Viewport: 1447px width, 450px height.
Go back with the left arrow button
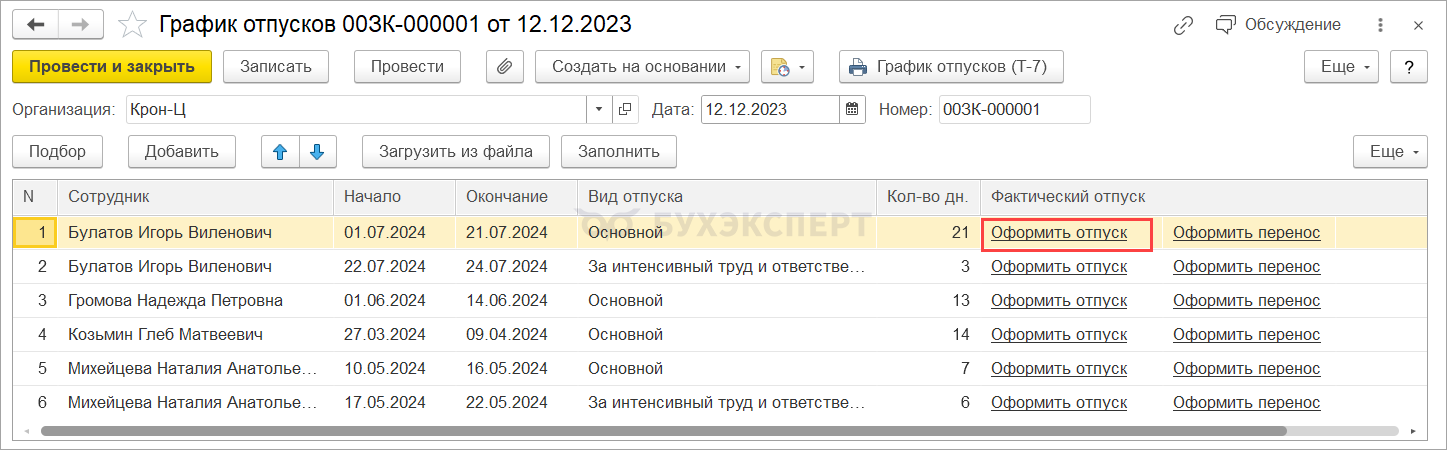click(x=36, y=24)
